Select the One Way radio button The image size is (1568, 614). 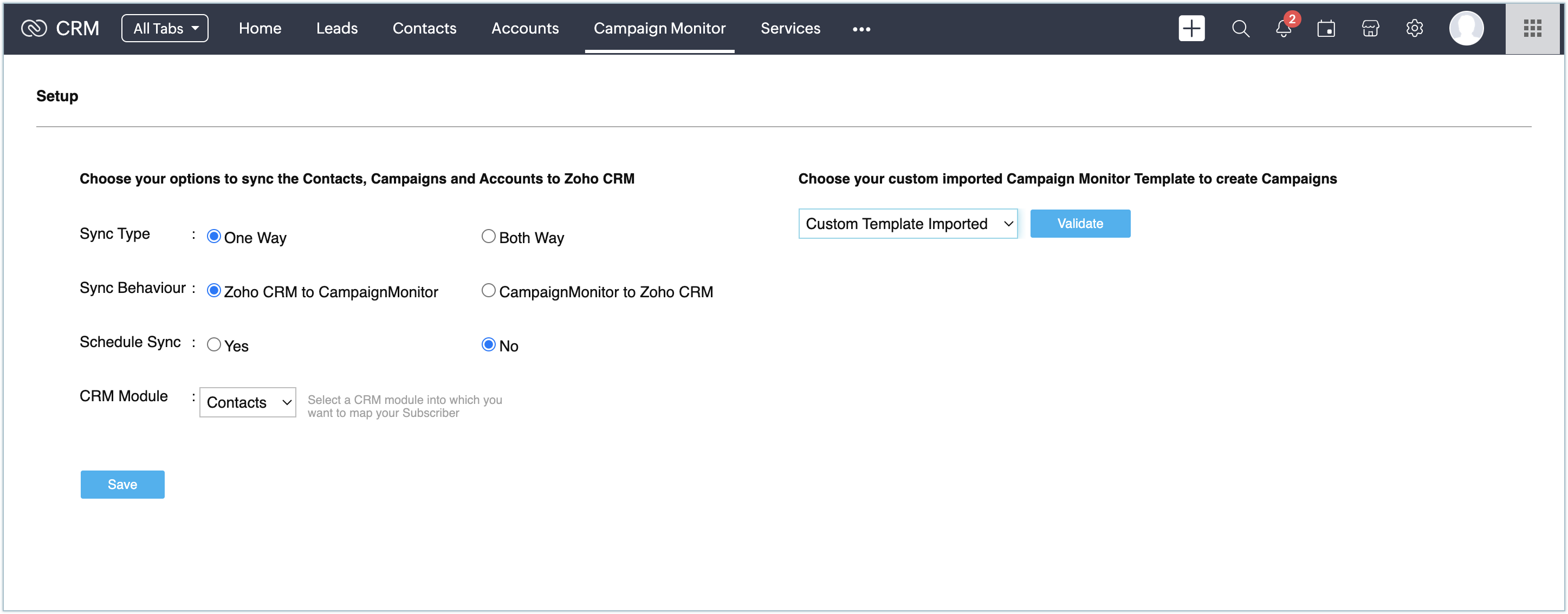(x=213, y=236)
